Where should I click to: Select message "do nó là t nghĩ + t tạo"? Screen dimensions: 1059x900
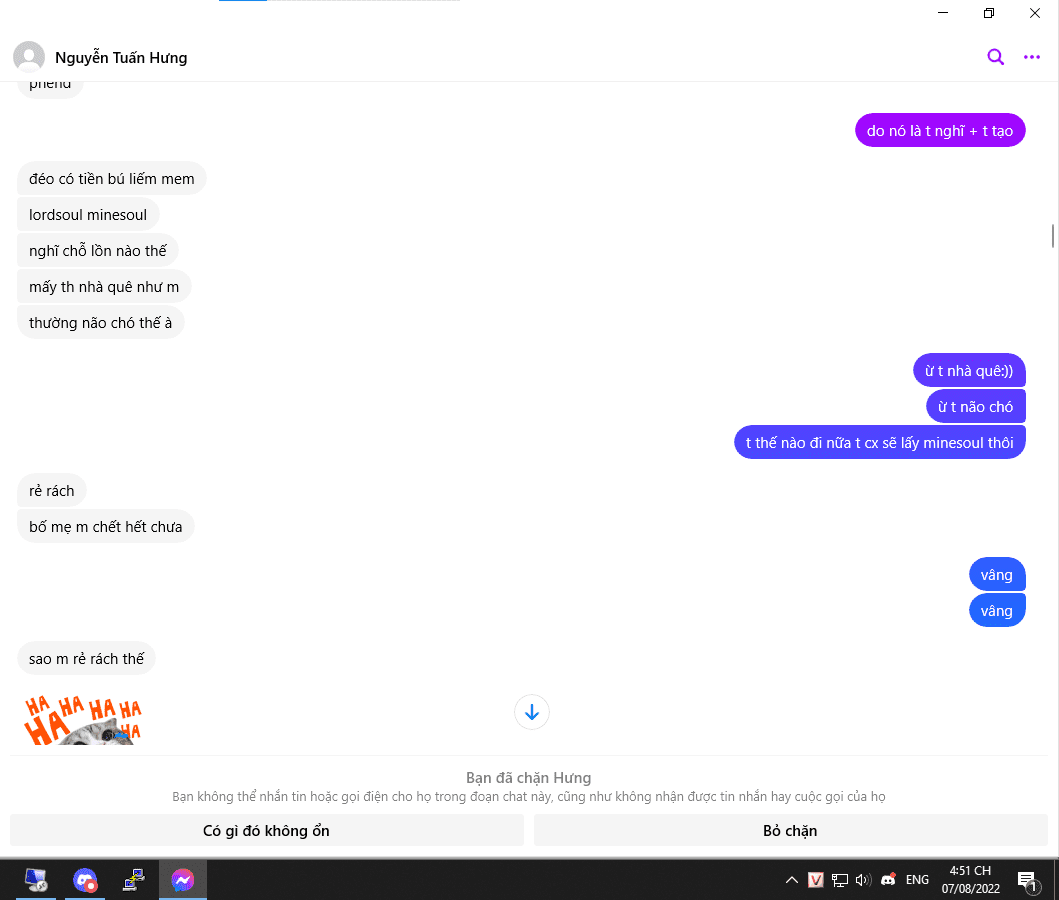click(940, 130)
